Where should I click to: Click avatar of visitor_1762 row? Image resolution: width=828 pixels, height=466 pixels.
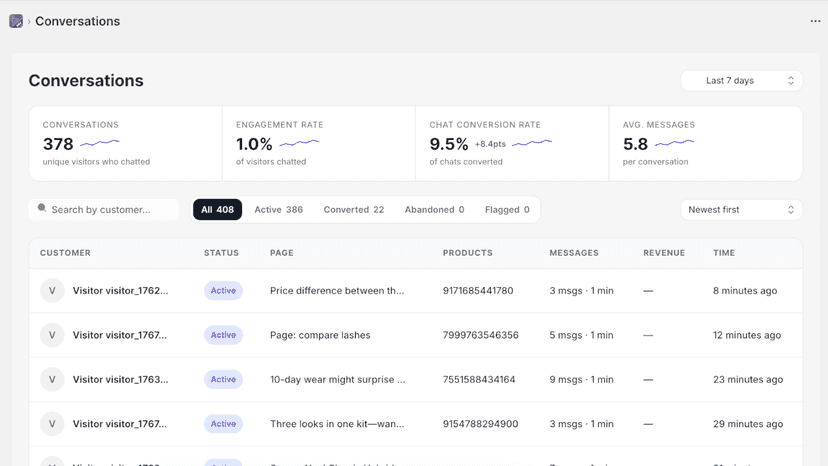[52, 291]
